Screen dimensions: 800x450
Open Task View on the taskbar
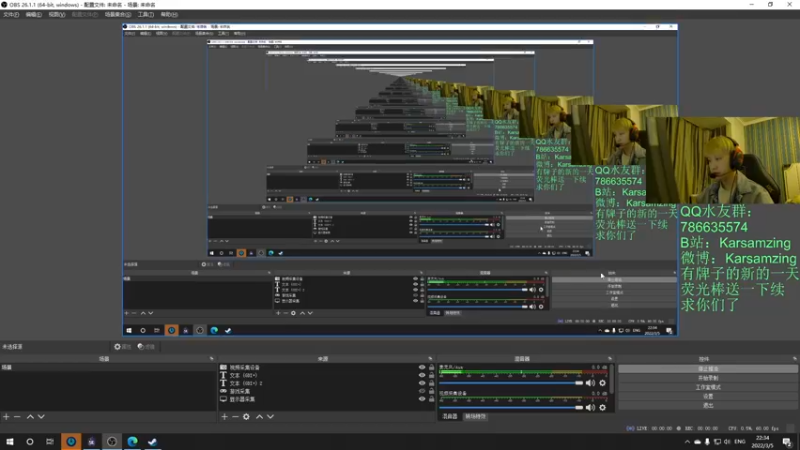point(49,442)
